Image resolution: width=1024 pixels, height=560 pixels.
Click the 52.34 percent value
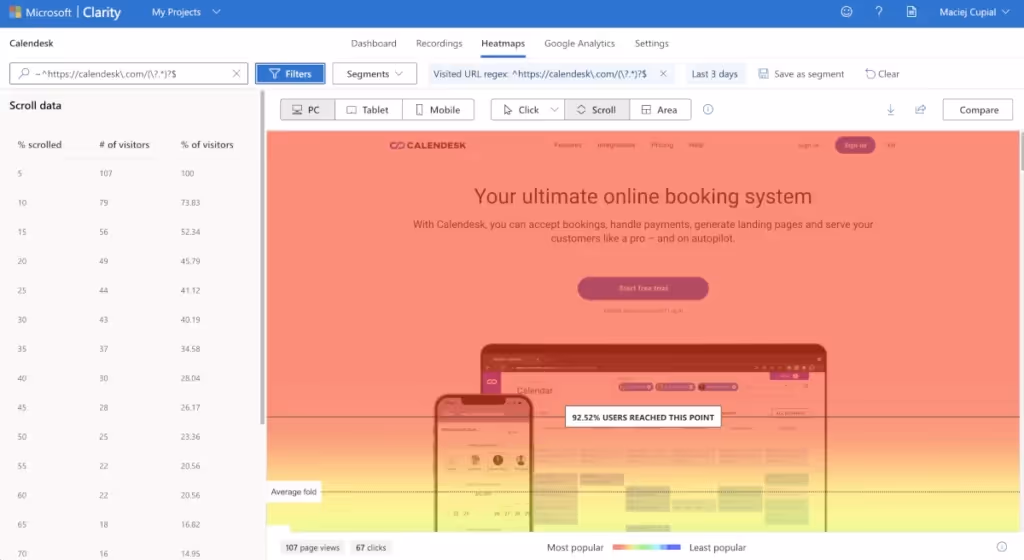coord(190,232)
